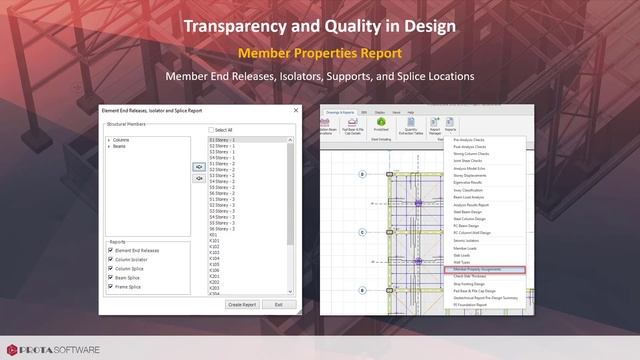The height and width of the screenshot is (360, 640).
Task: Open the Reports dropdown in ribbon
Action: click(x=450, y=126)
